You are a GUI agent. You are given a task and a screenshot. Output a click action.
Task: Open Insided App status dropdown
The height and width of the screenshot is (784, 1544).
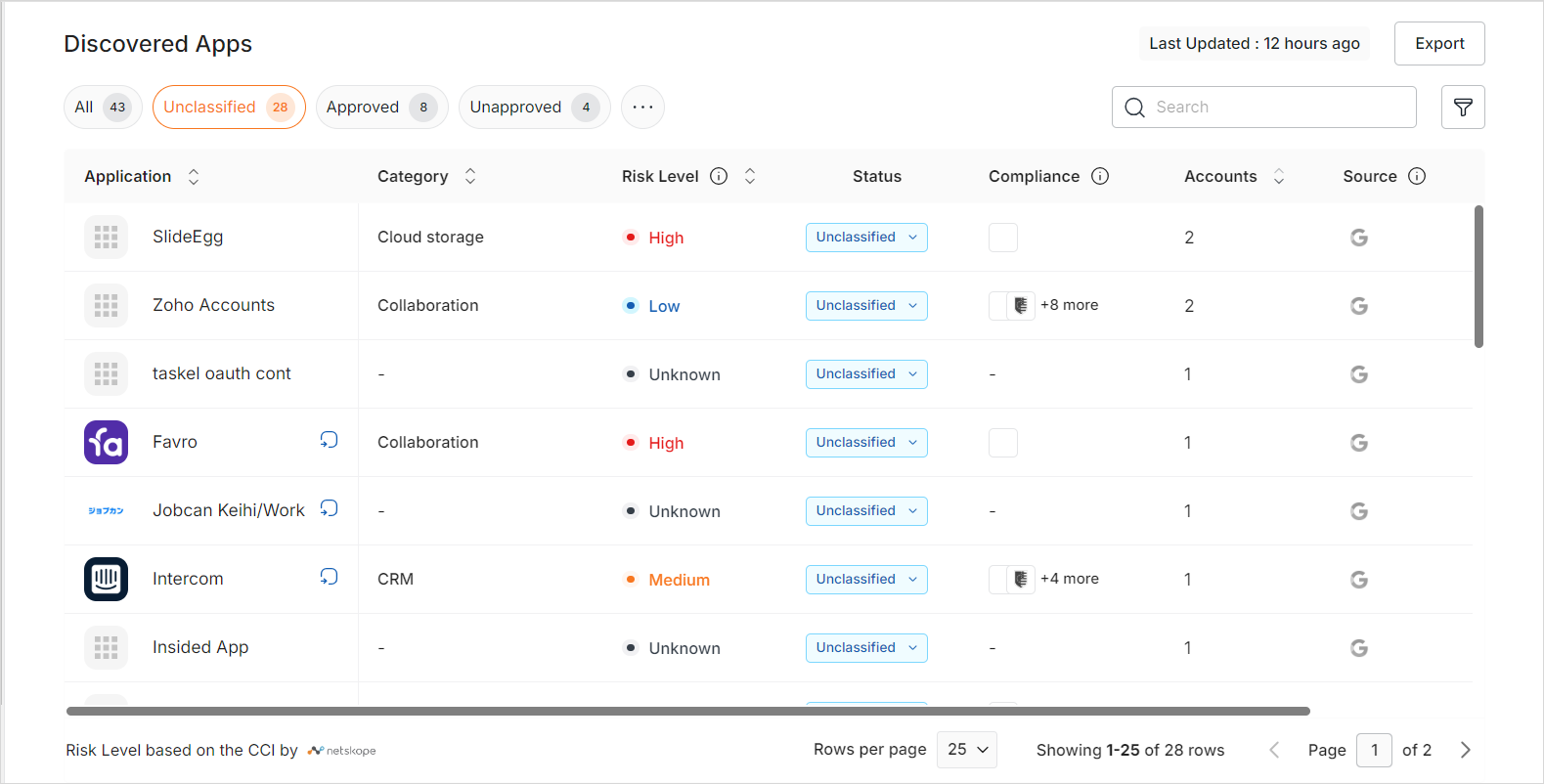866,648
